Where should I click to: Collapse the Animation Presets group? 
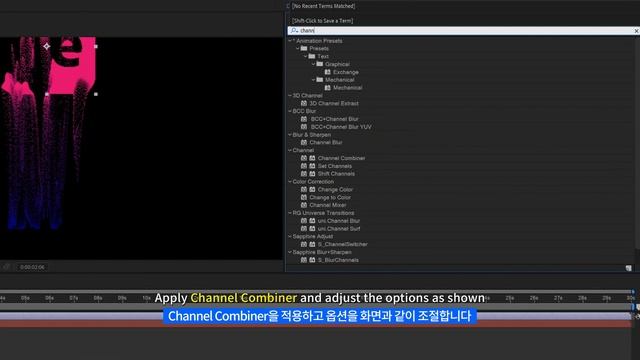click(x=290, y=41)
